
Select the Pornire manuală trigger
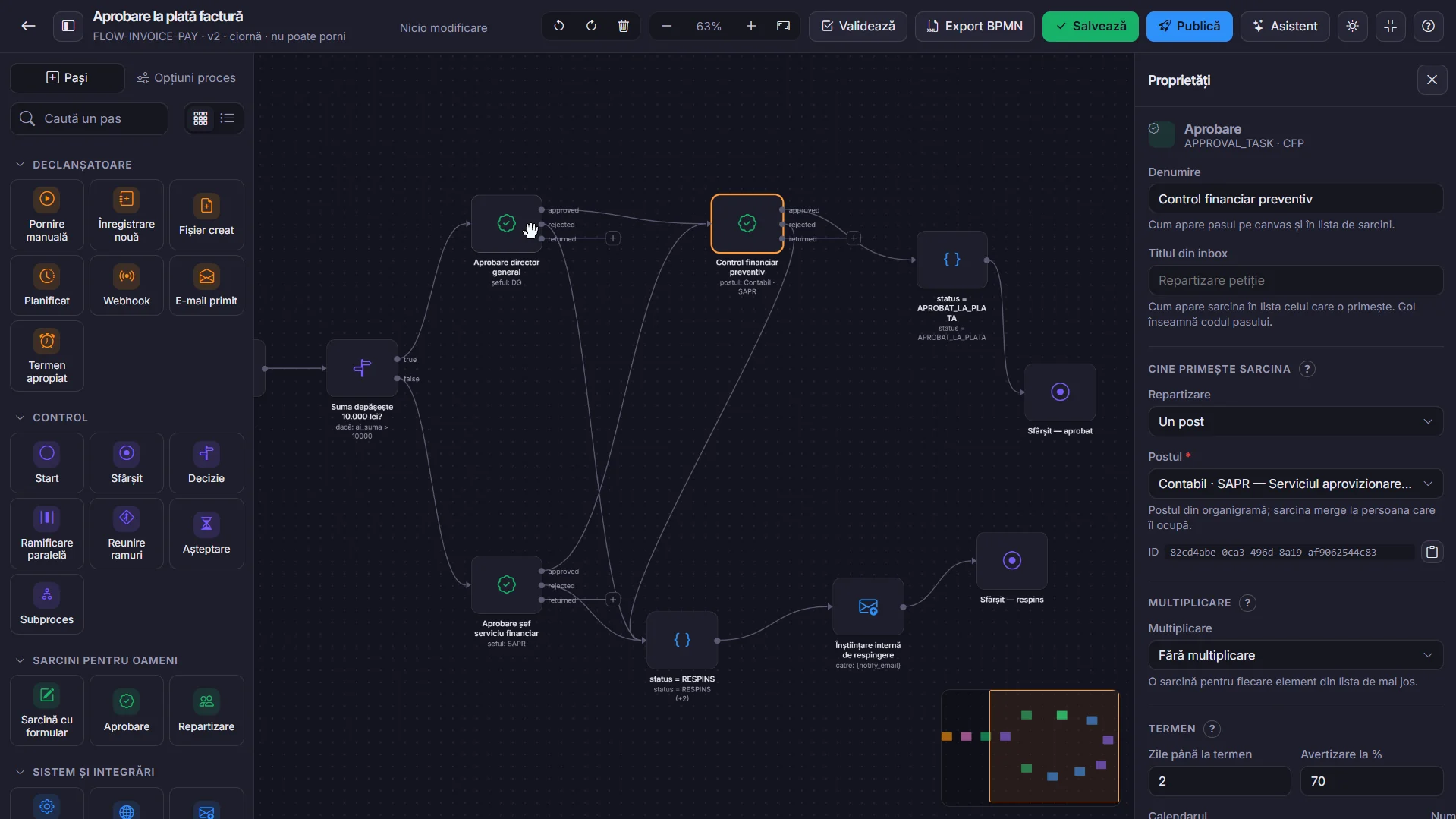point(47,215)
